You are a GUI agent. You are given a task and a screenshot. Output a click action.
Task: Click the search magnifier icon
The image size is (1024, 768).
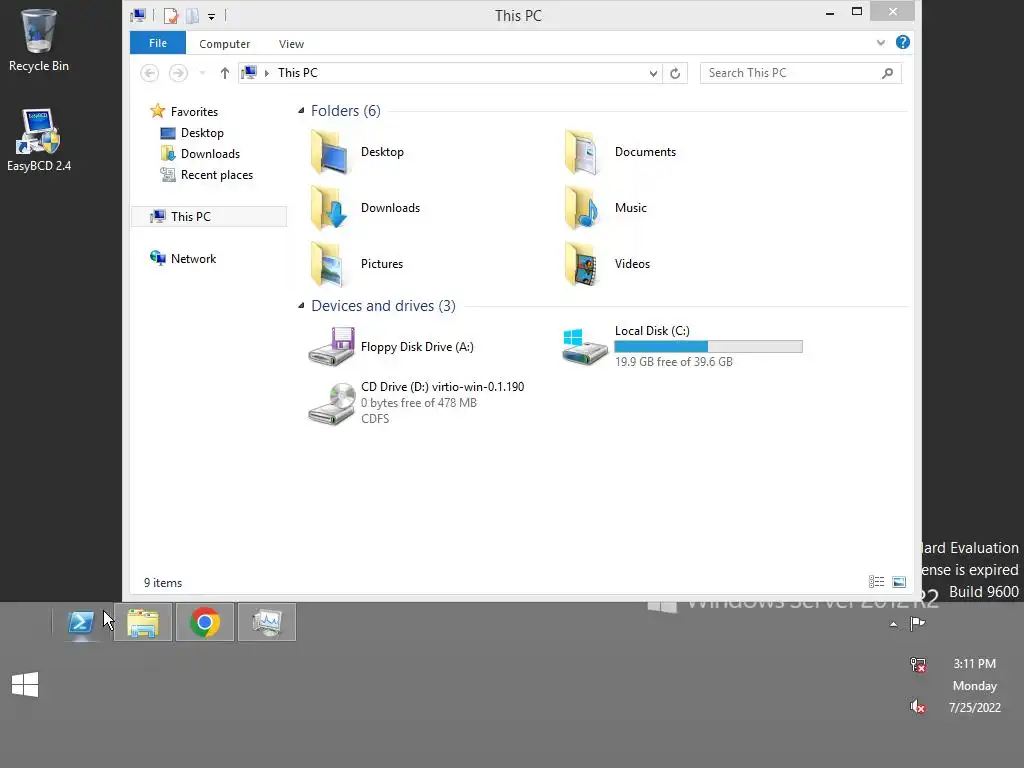tap(888, 73)
